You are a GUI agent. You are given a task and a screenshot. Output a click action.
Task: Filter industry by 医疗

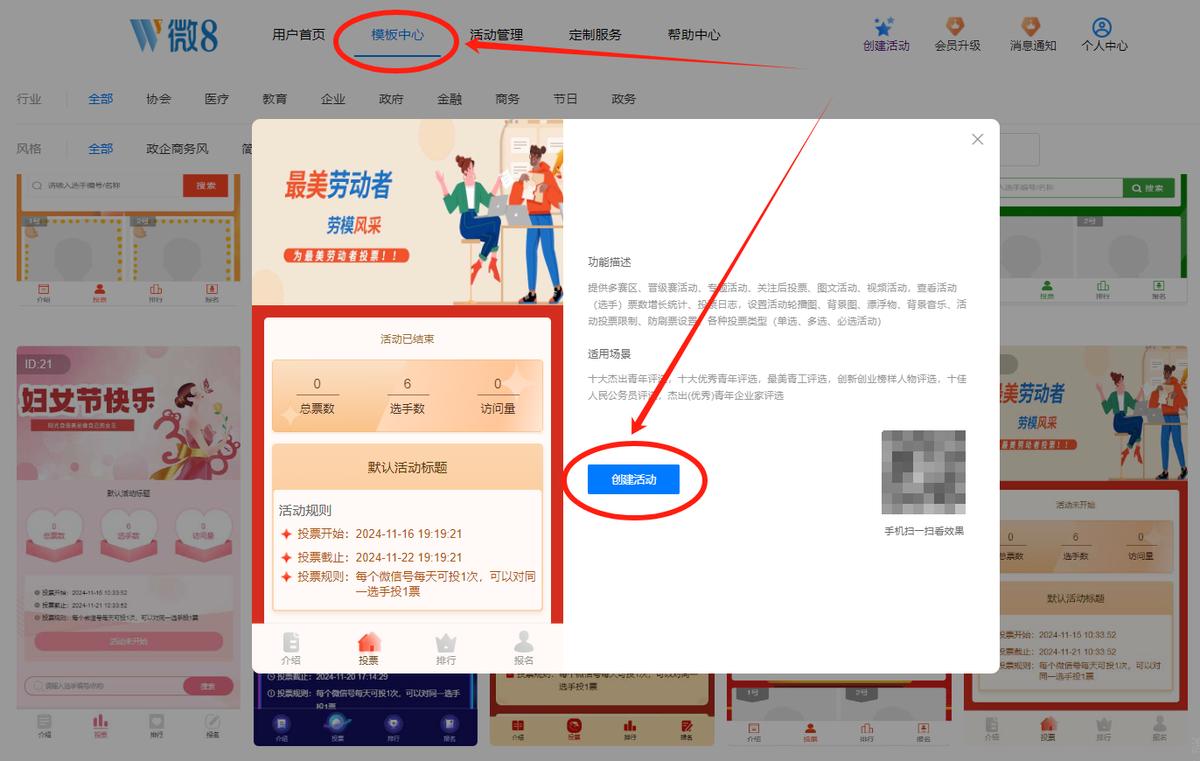click(x=216, y=99)
